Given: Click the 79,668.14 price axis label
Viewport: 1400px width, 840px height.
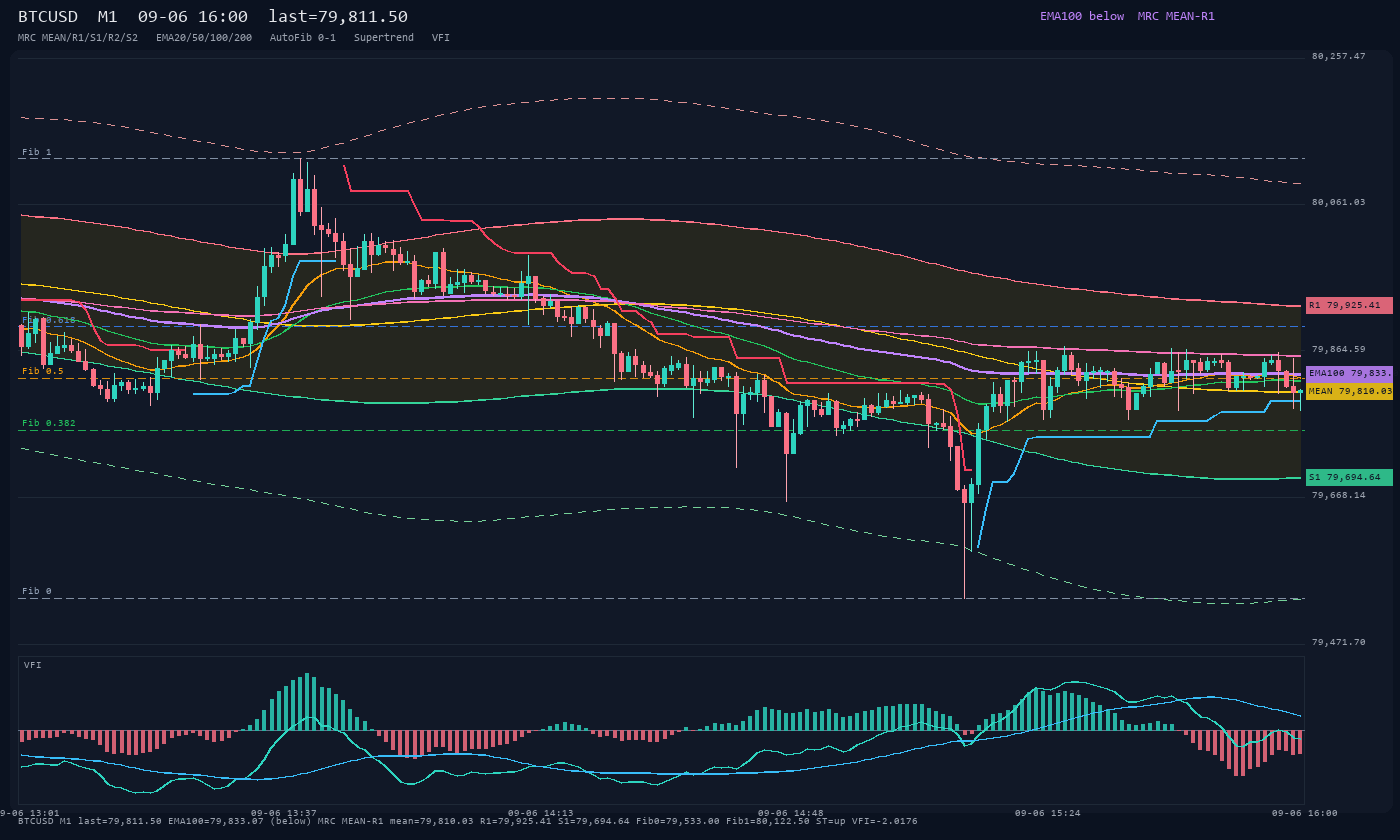Looking at the screenshot, I should pos(1338,495).
